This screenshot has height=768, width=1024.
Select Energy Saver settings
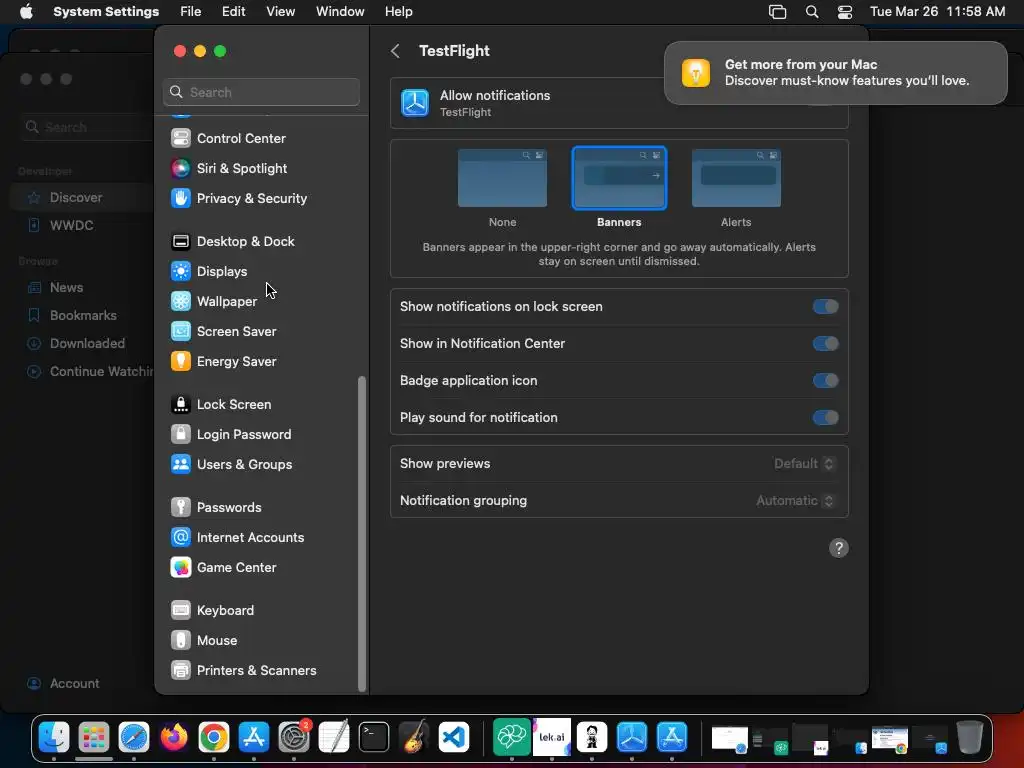(223, 362)
